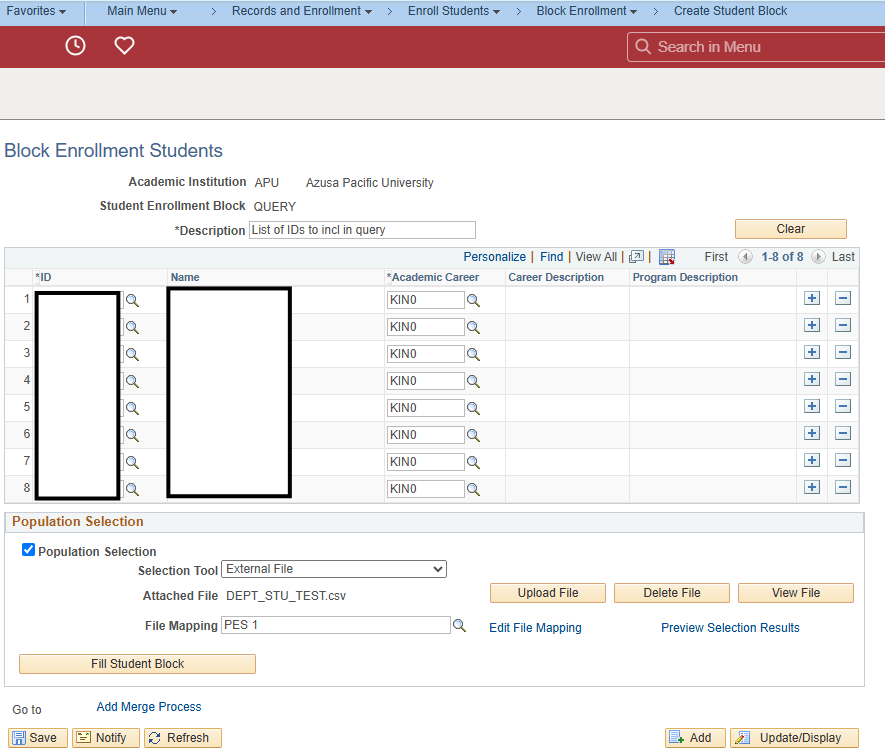Open the File Mapping lookup magnifier
The width and height of the screenshot is (885, 754).
pos(459,625)
